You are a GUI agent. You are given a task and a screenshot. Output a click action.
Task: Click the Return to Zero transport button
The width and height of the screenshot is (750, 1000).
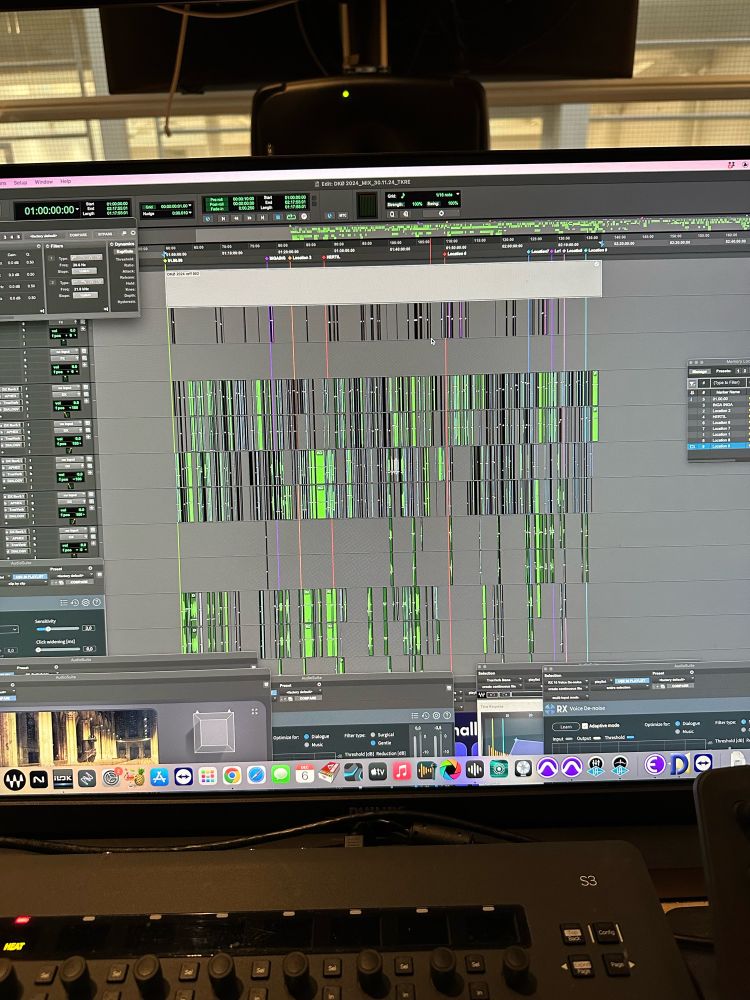223,218
